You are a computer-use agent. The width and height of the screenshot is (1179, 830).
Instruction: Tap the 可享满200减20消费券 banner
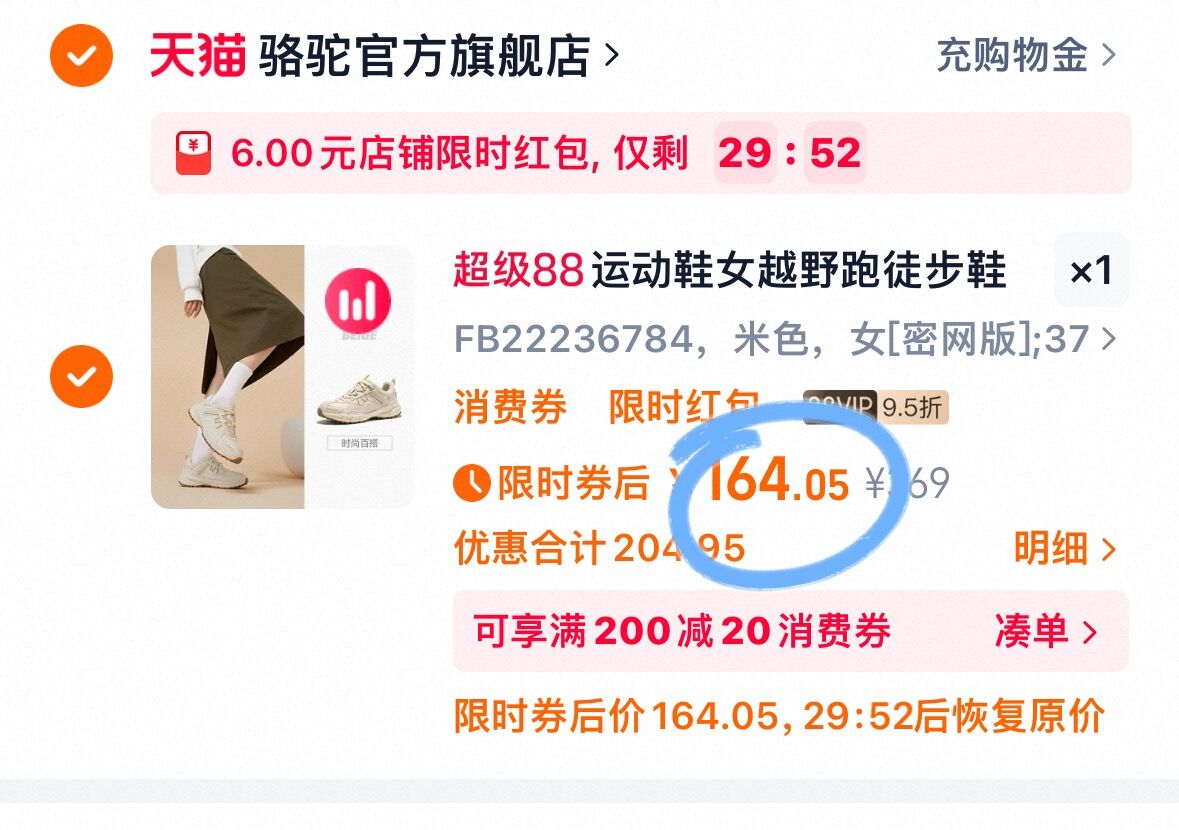(x=790, y=631)
